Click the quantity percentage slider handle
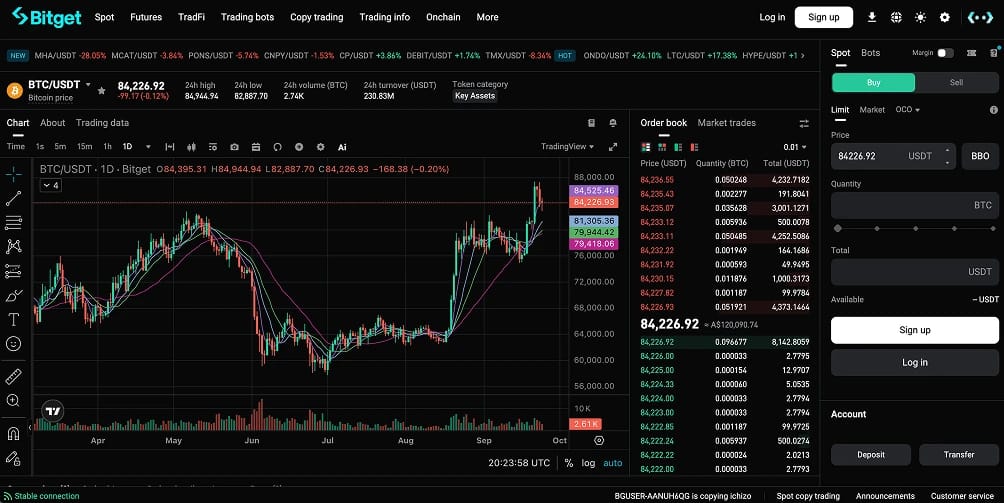The image size is (1004, 503). pos(838,228)
